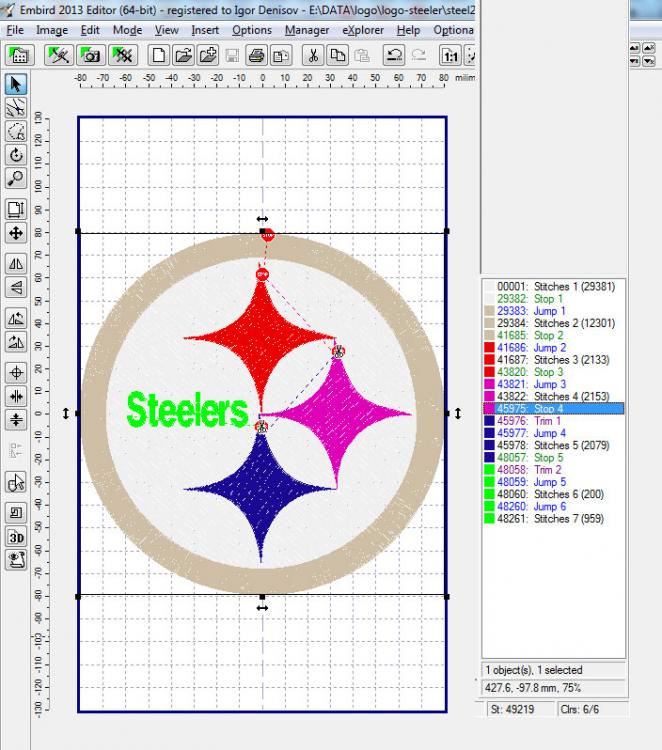Select the magnifier Zoom tool
Viewport: 662px width, 750px height.
click(16, 178)
